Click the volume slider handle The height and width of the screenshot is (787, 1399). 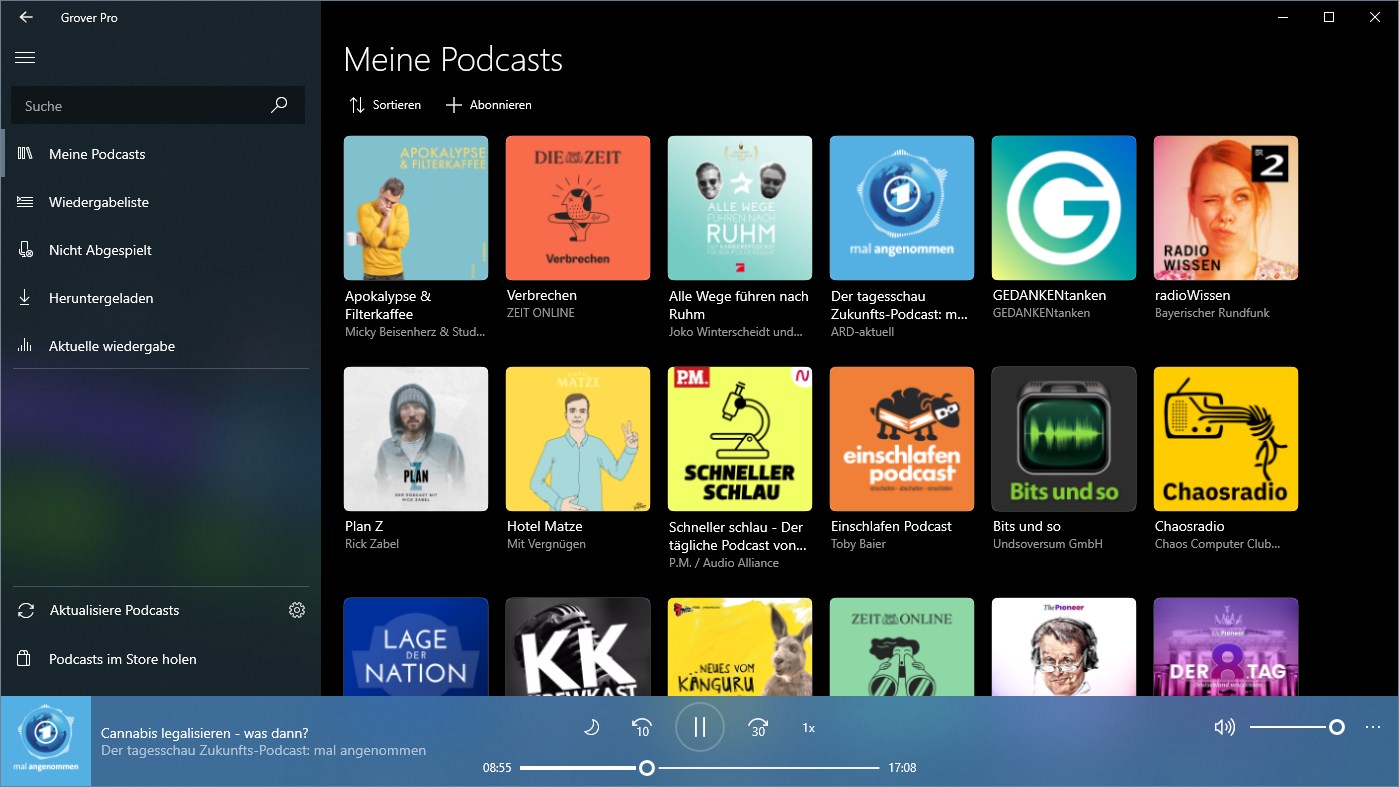(1337, 727)
